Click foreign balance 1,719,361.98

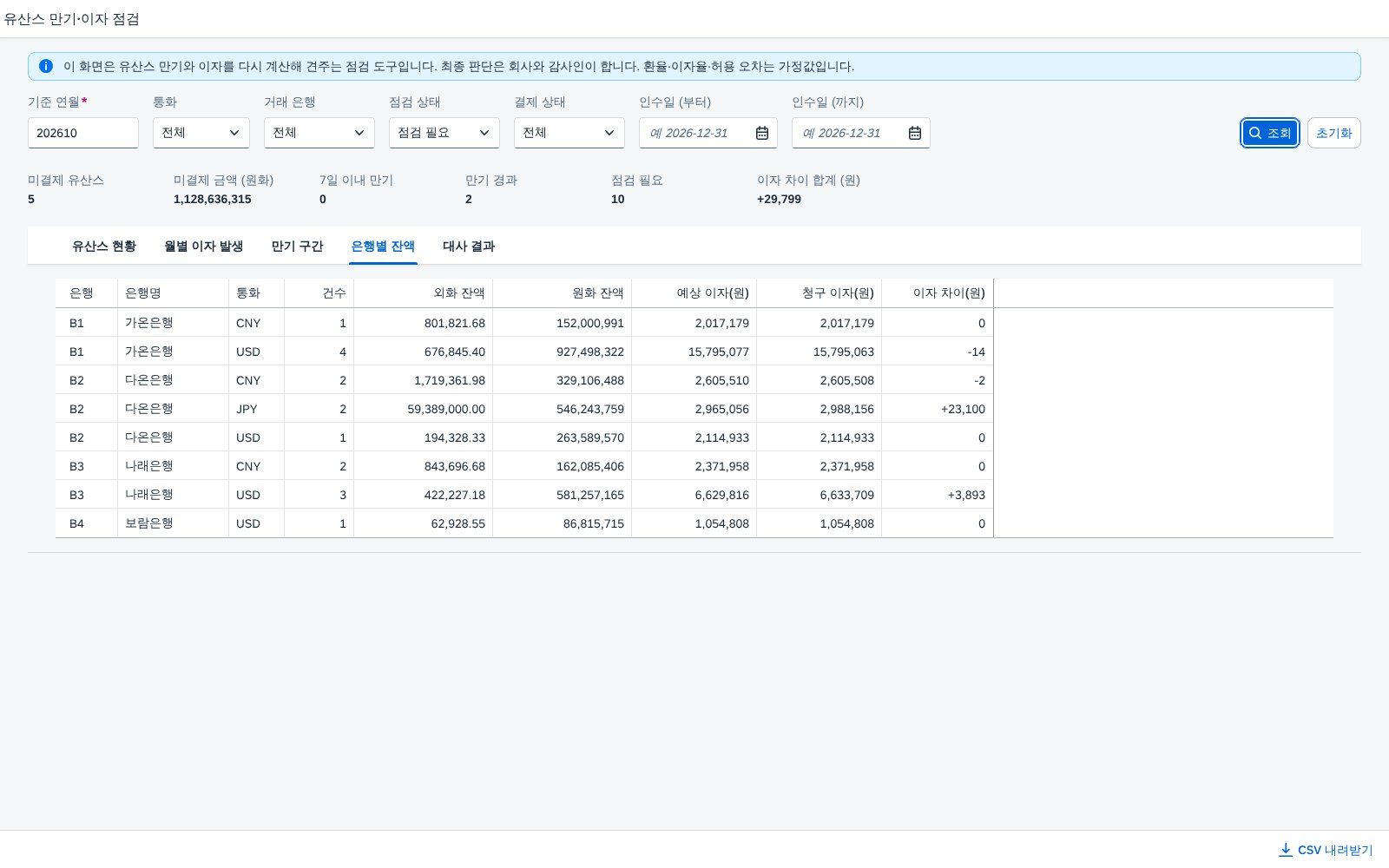450,380
